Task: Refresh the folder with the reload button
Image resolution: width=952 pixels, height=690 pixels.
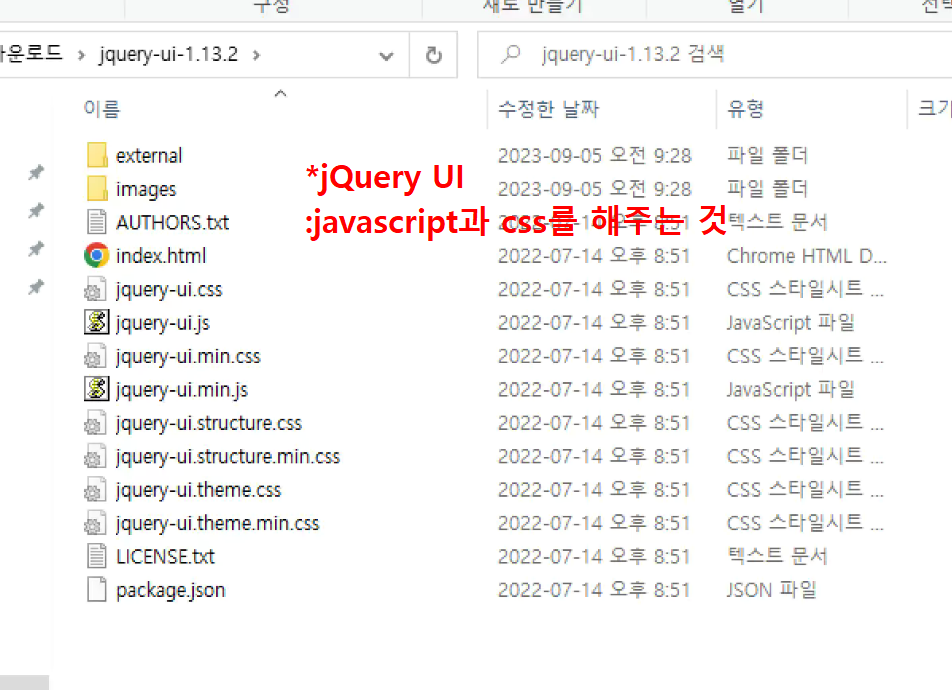Action: point(434,55)
